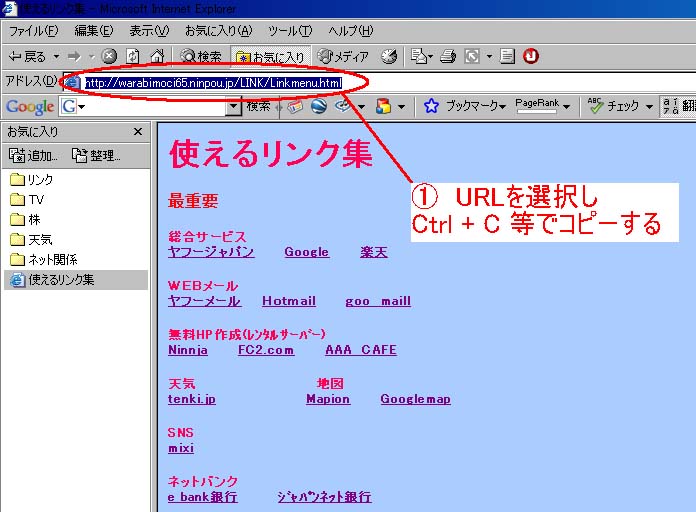
Task: Click the Google toolbar news card icon
Action: coord(295,106)
